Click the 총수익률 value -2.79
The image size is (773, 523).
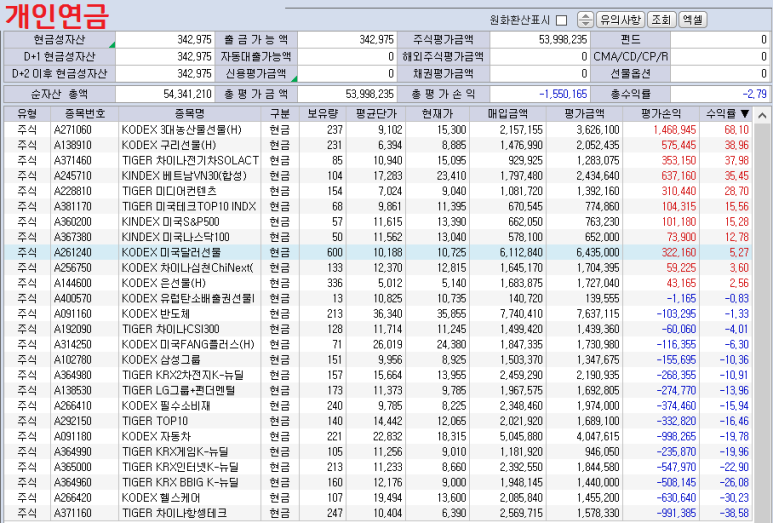click(x=754, y=94)
